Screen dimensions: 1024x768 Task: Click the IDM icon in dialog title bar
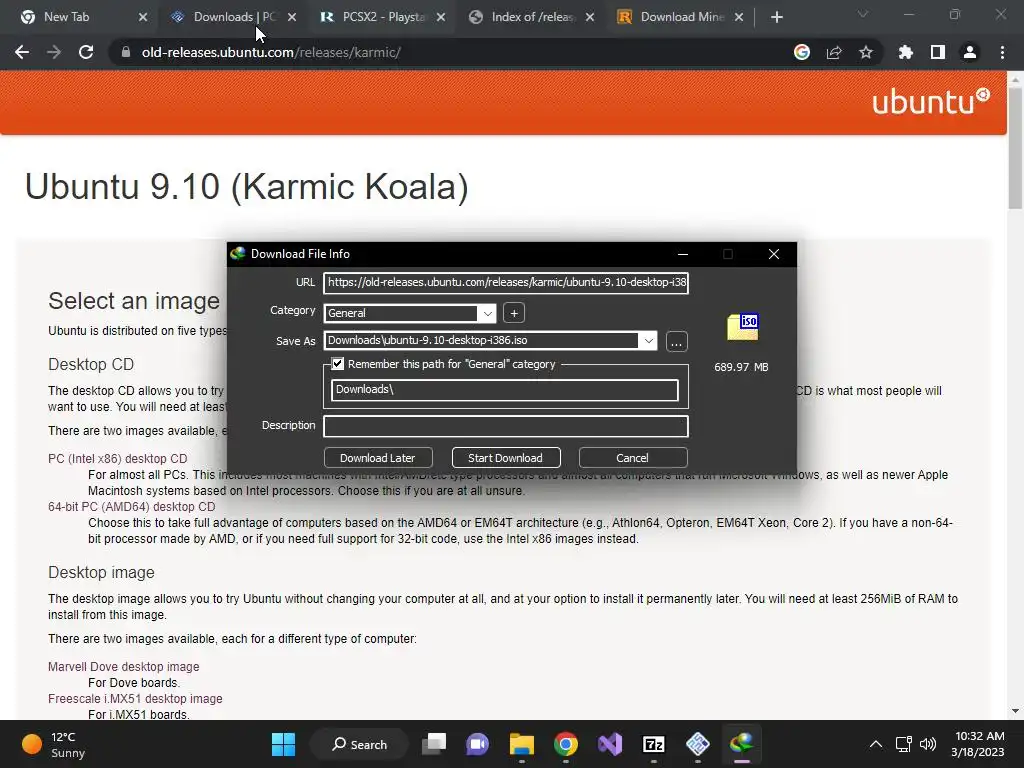pyautogui.click(x=238, y=253)
